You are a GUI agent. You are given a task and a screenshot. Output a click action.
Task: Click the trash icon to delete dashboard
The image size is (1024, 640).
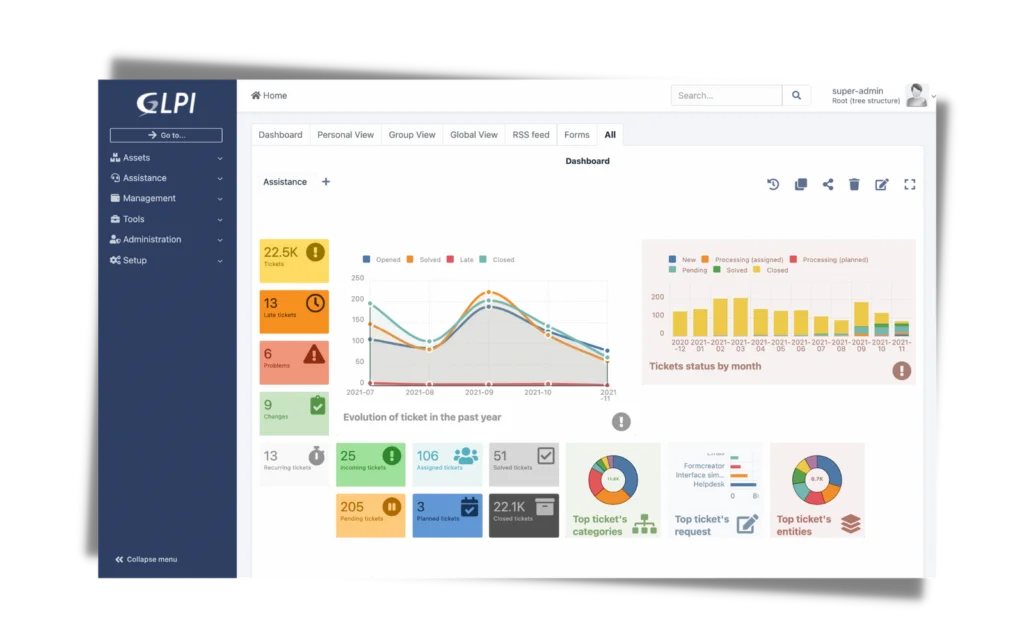click(854, 184)
